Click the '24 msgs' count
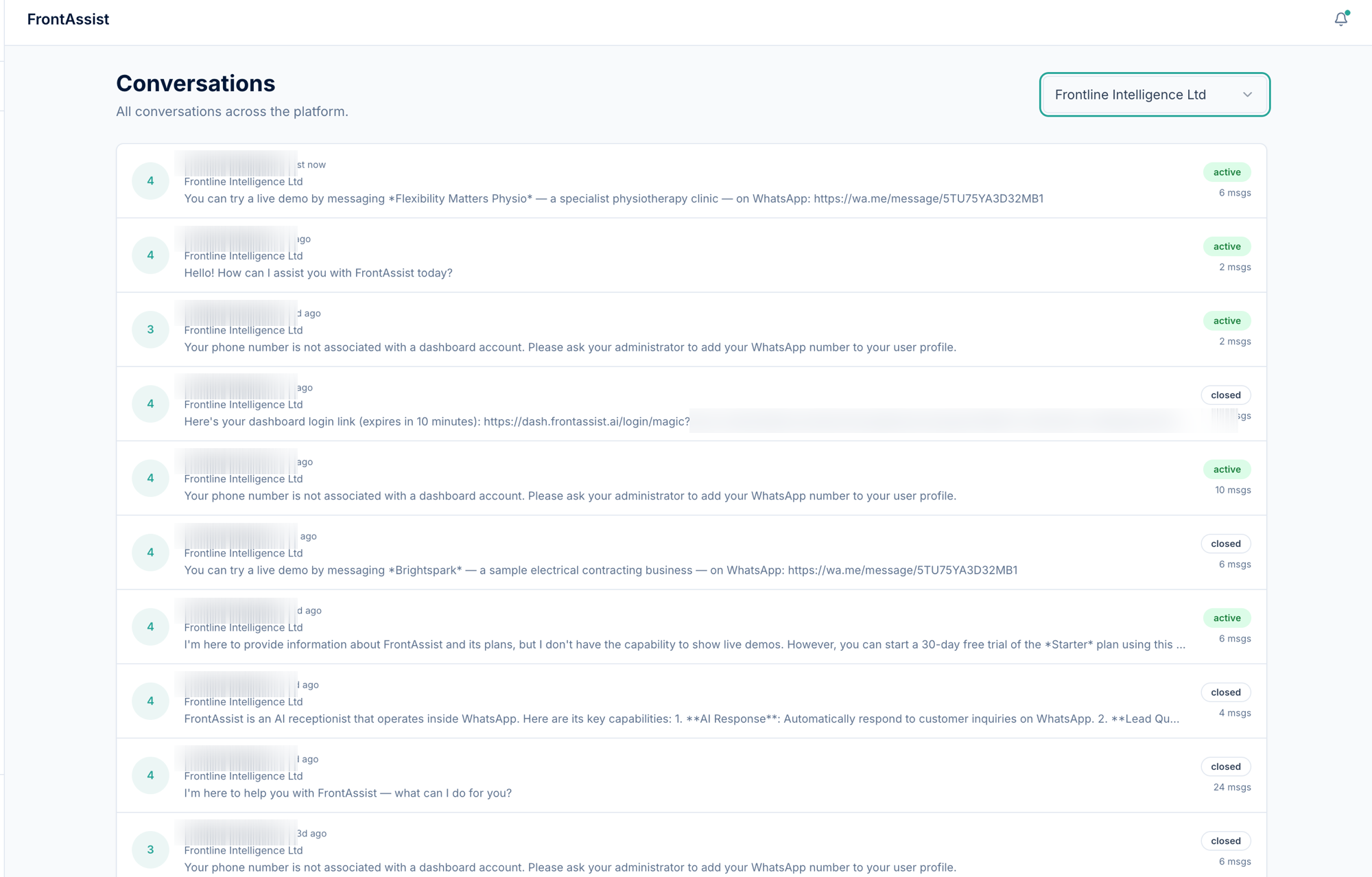 coord(1232,787)
